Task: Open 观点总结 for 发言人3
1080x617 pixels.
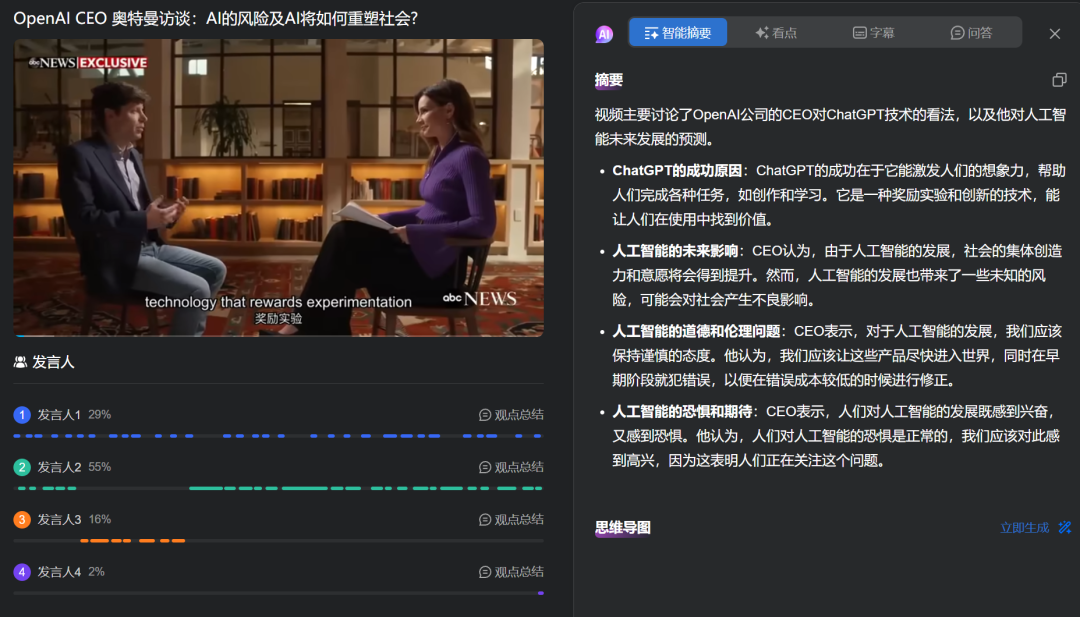Action: (511, 519)
